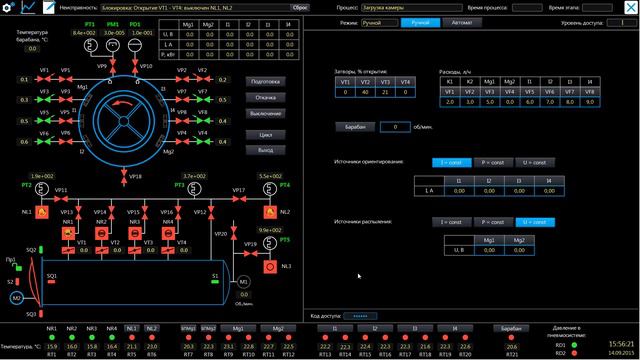Click the Mg2 button in bottom bar
This screenshot has width=640, height=360.
(x=278, y=328)
